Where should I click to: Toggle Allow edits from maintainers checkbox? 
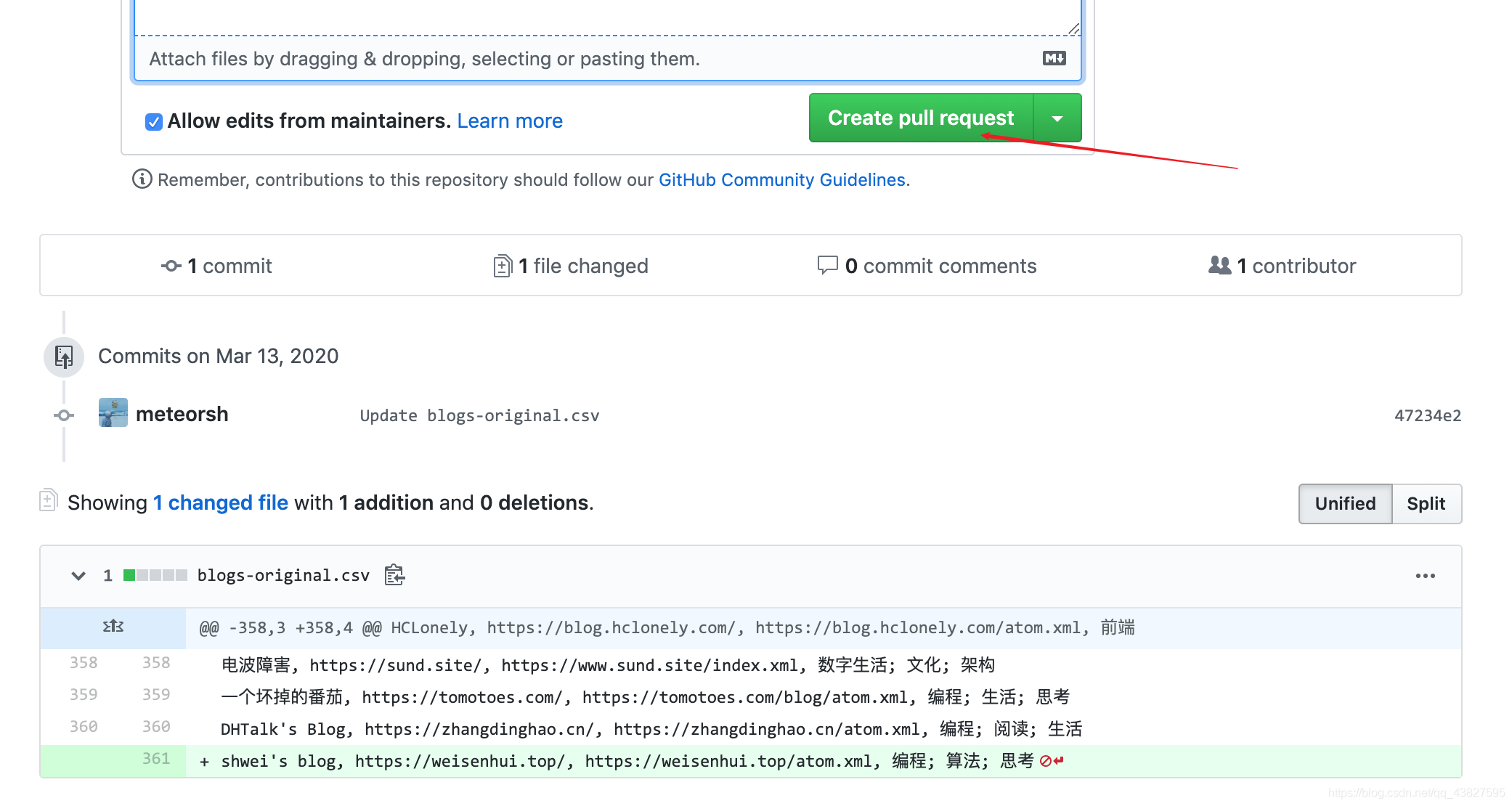pos(153,121)
